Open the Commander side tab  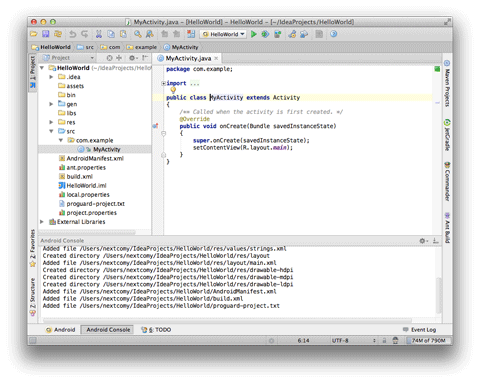point(447,182)
